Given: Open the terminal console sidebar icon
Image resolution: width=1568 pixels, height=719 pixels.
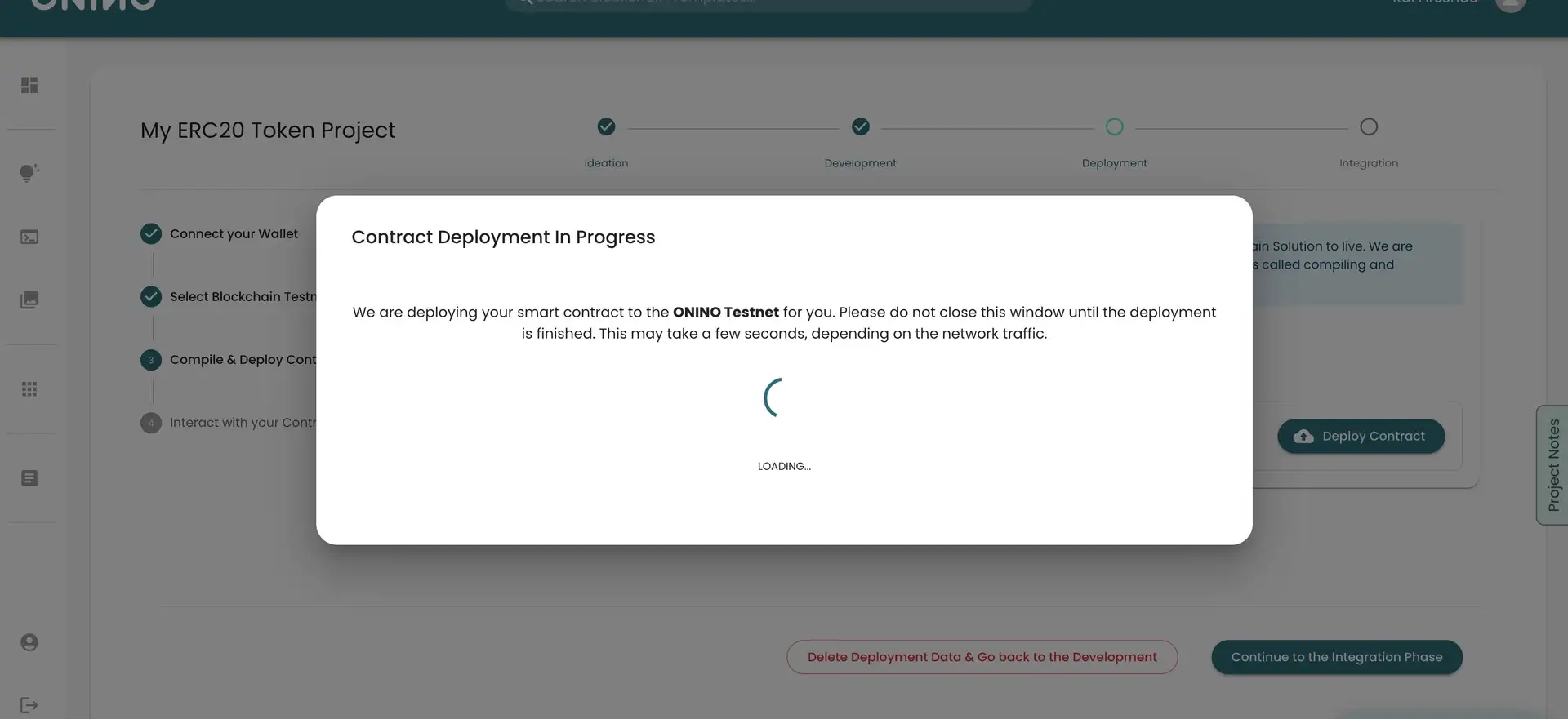Looking at the screenshot, I should tap(29, 237).
